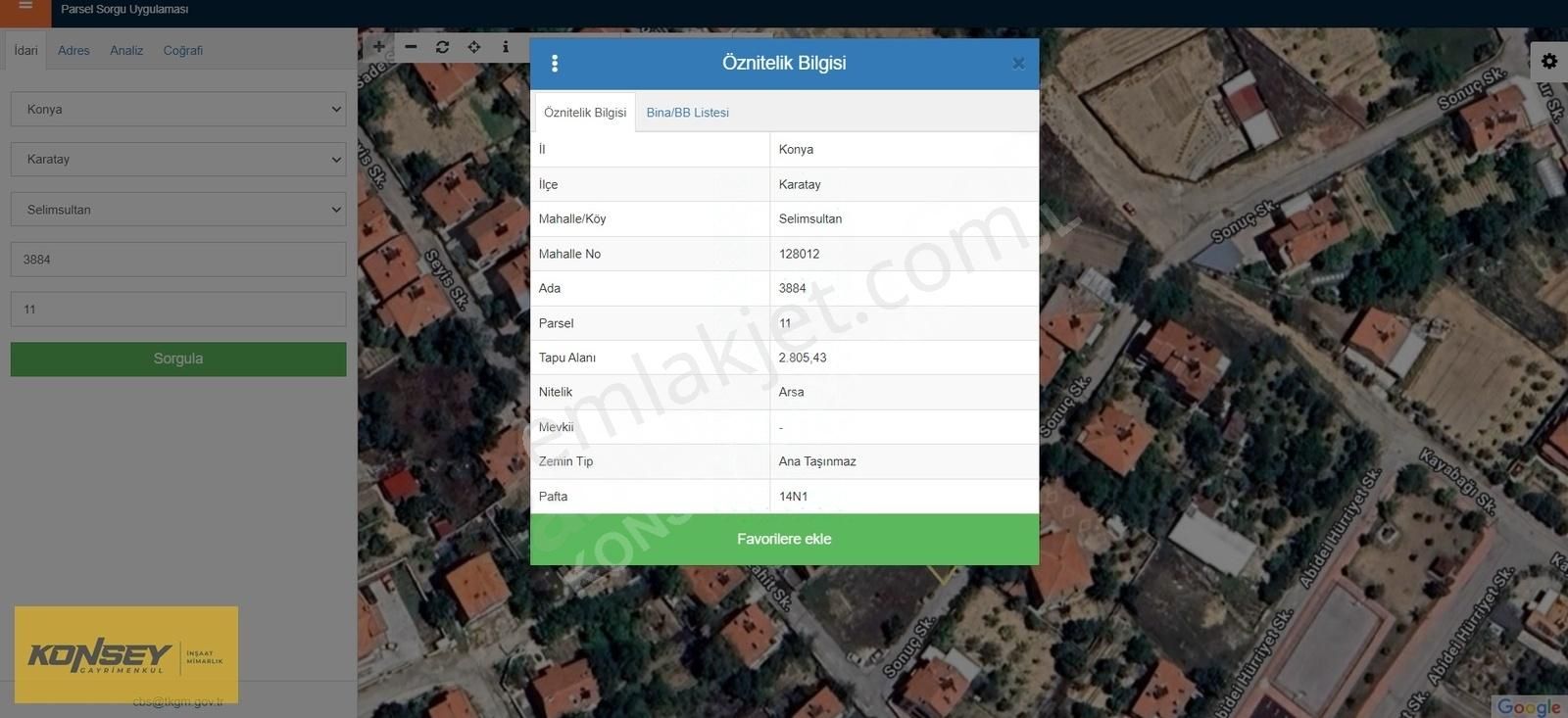Image resolution: width=1568 pixels, height=718 pixels.
Task: Switch to the İdari tab
Action: coord(26,50)
